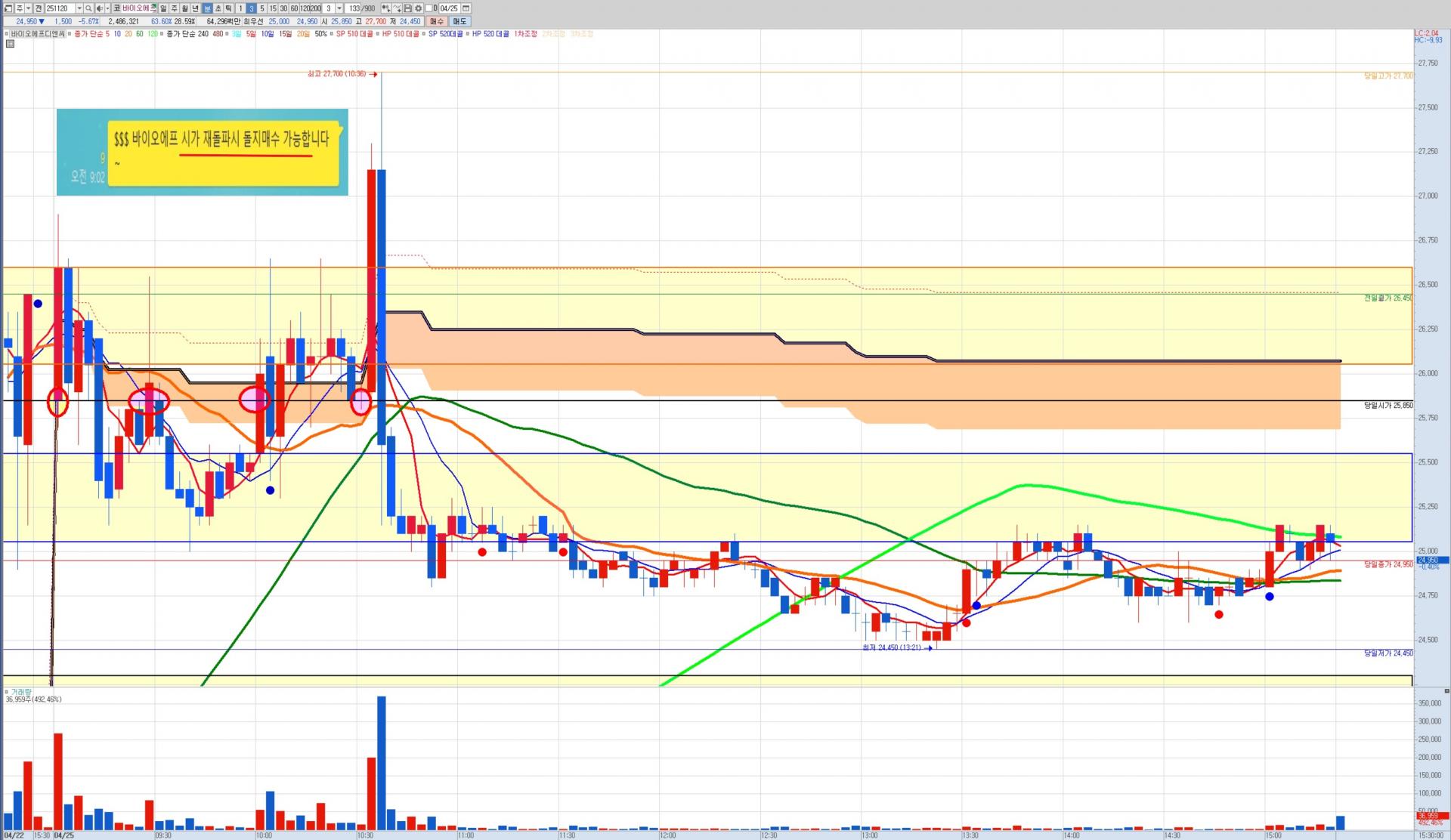Image resolution: width=1451 pixels, height=840 pixels.
Task: Click the add indicator icon before save
Action: pos(385,8)
